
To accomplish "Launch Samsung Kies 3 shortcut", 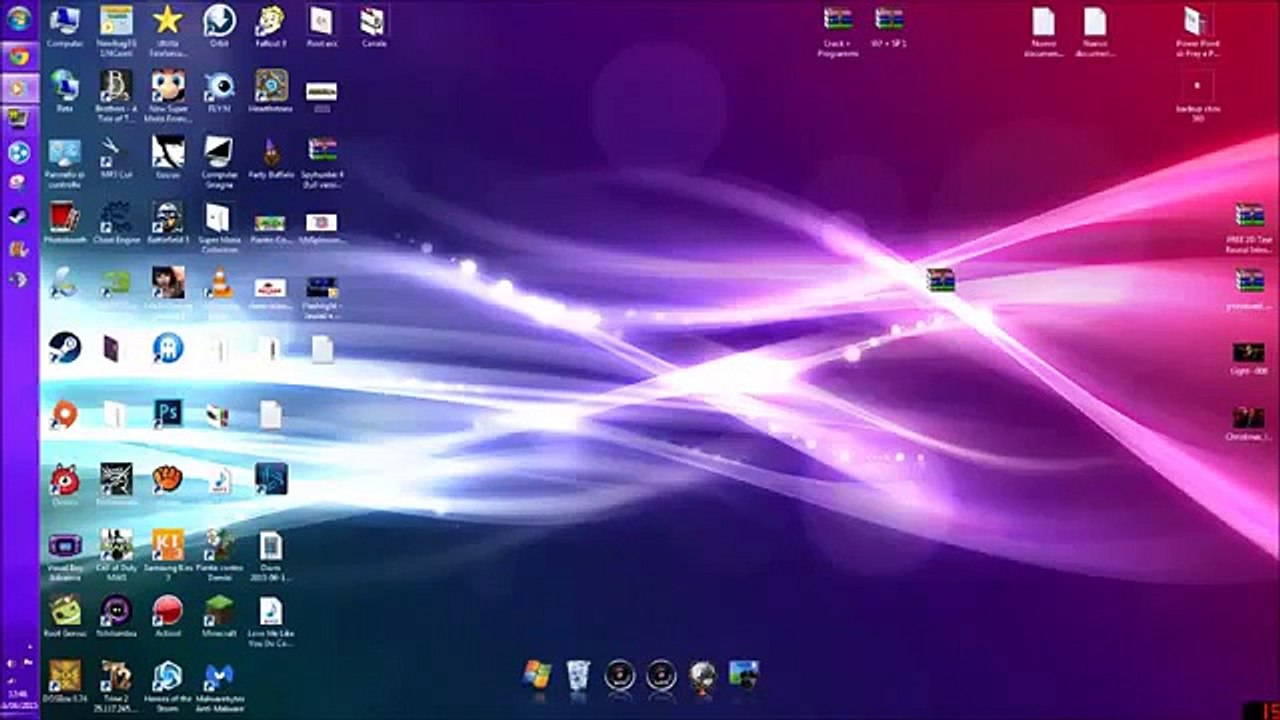I will tap(168, 554).
